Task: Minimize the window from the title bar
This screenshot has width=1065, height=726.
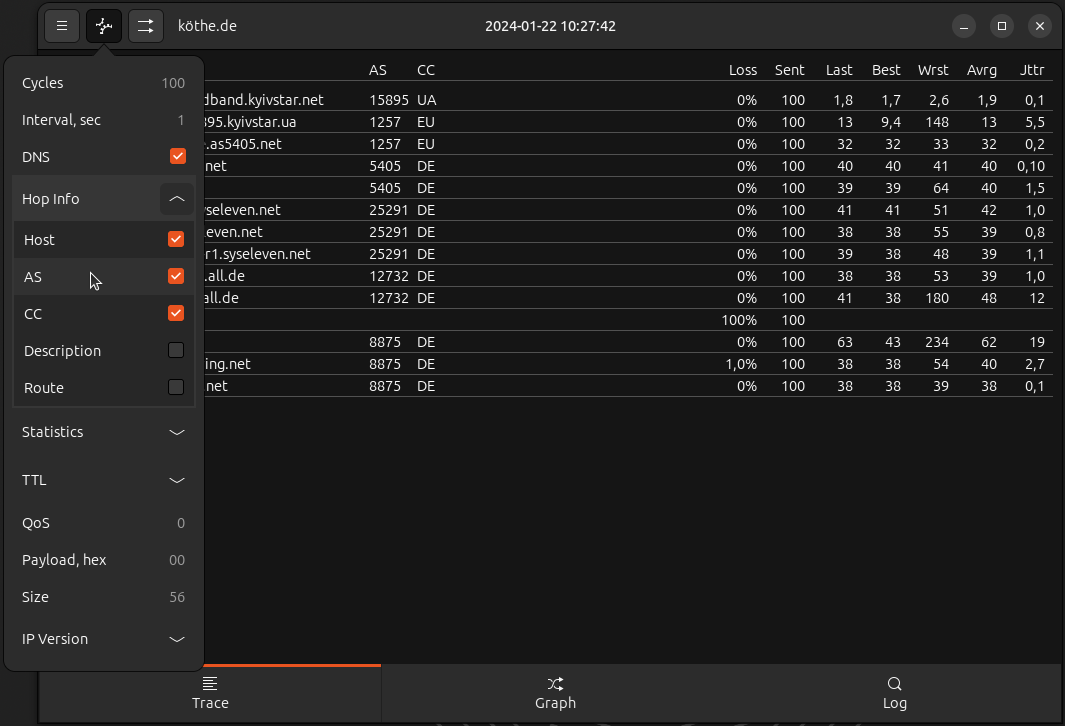Action: pyautogui.click(x=964, y=26)
